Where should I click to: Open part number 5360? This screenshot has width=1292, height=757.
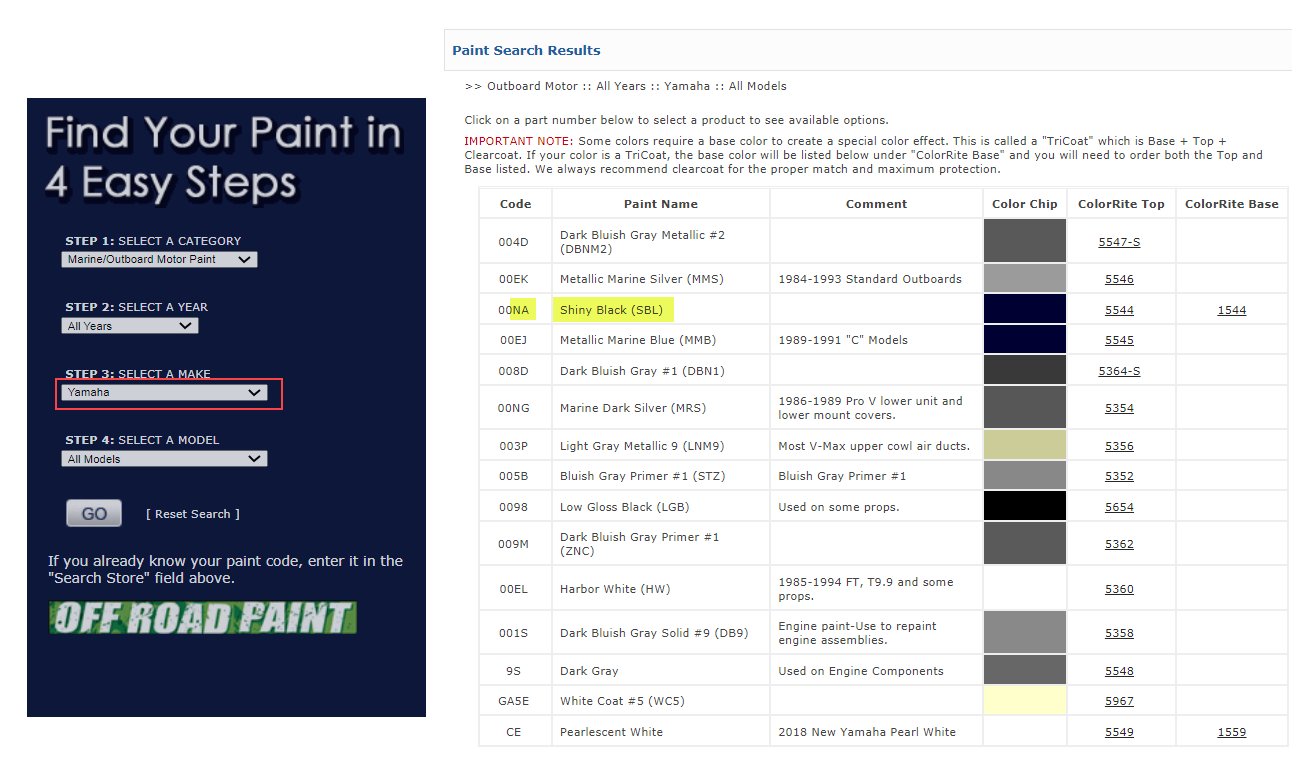[1119, 589]
